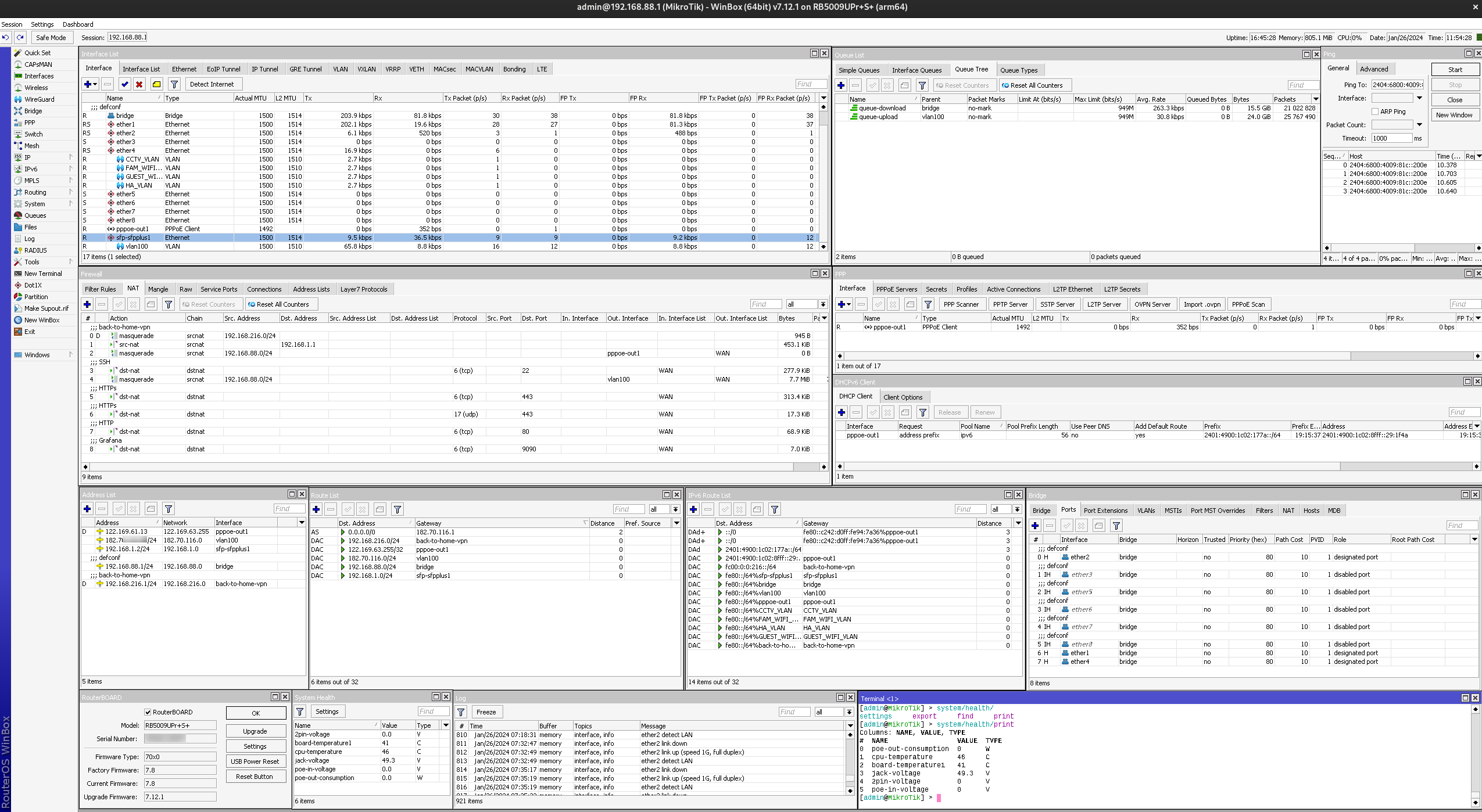
Task: Click the DHCPv6 Client horizontal scrollbar
Action: 1158,466
